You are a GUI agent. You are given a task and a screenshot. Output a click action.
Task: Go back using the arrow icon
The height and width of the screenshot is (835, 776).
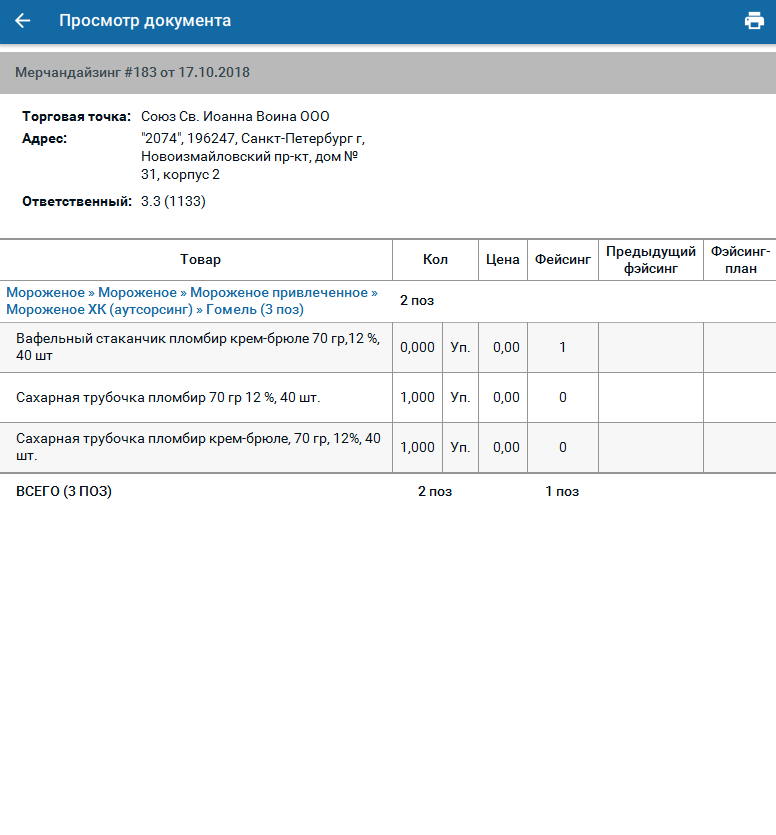click(22, 21)
